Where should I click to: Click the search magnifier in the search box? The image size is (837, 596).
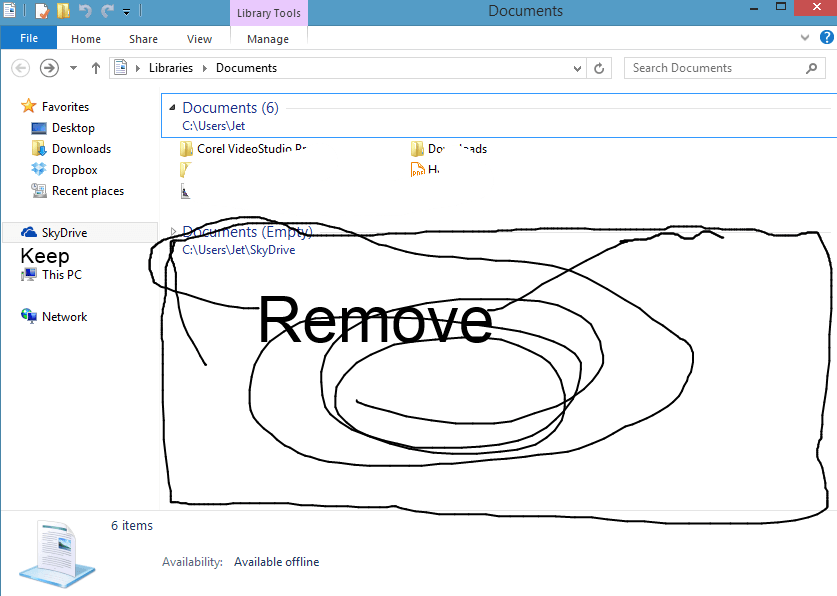[812, 67]
